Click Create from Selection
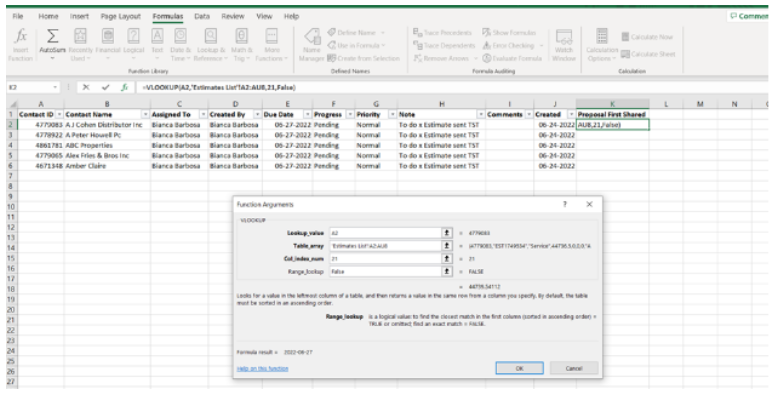 [363, 58]
